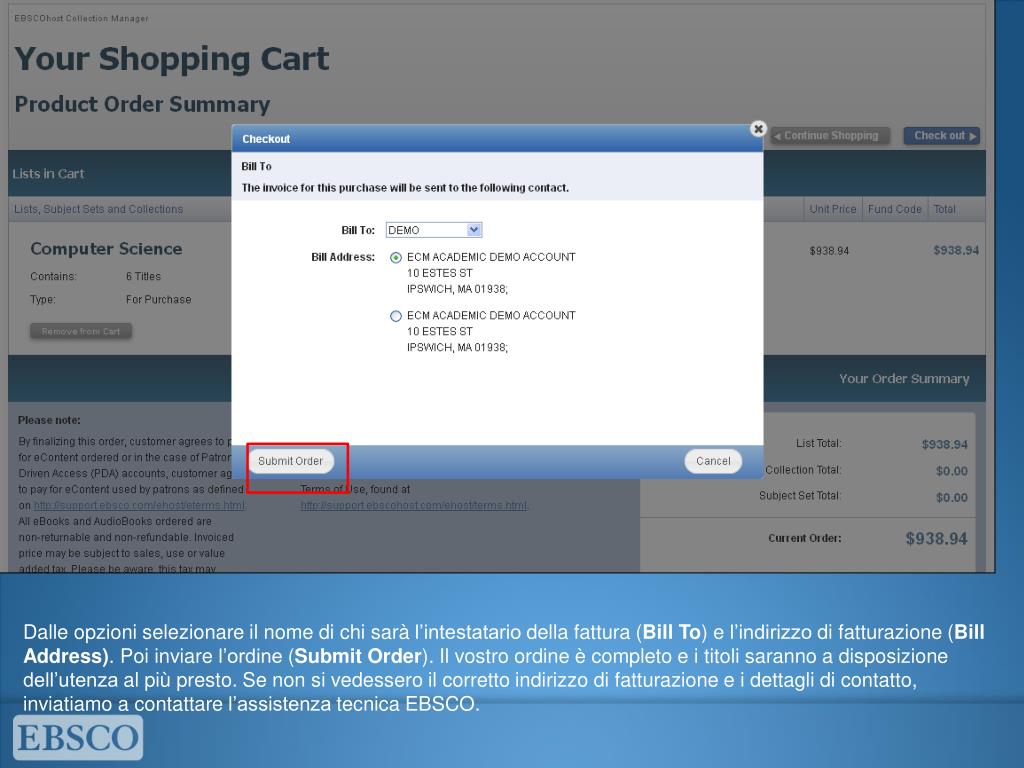Open the Bill To dropdown
This screenshot has height=768, width=1024.
(434, 230)
